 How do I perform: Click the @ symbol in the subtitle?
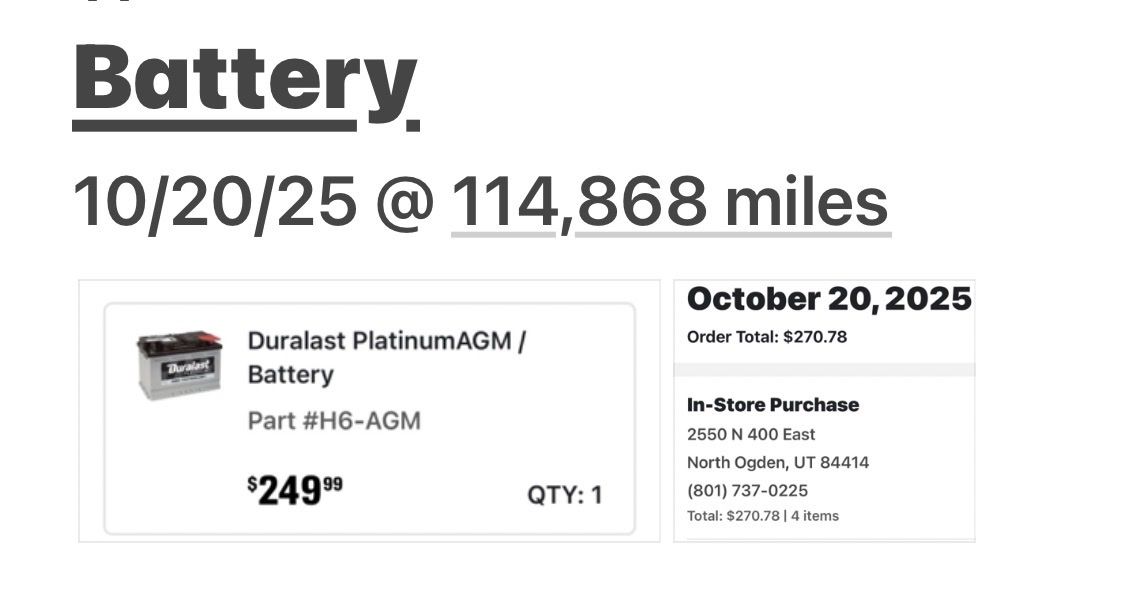[x=405, y=202]
